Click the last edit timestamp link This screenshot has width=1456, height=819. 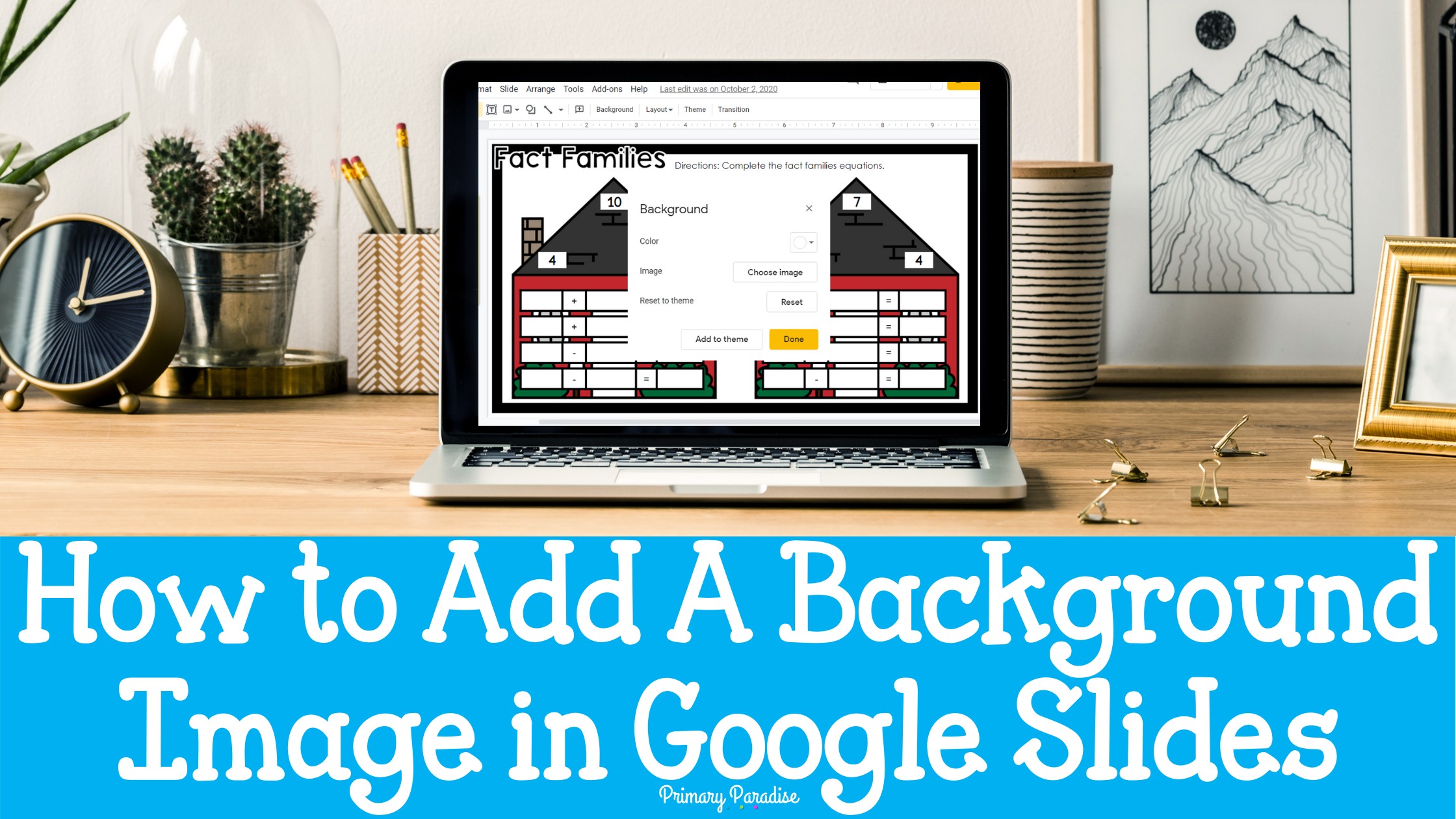(719, 89)
